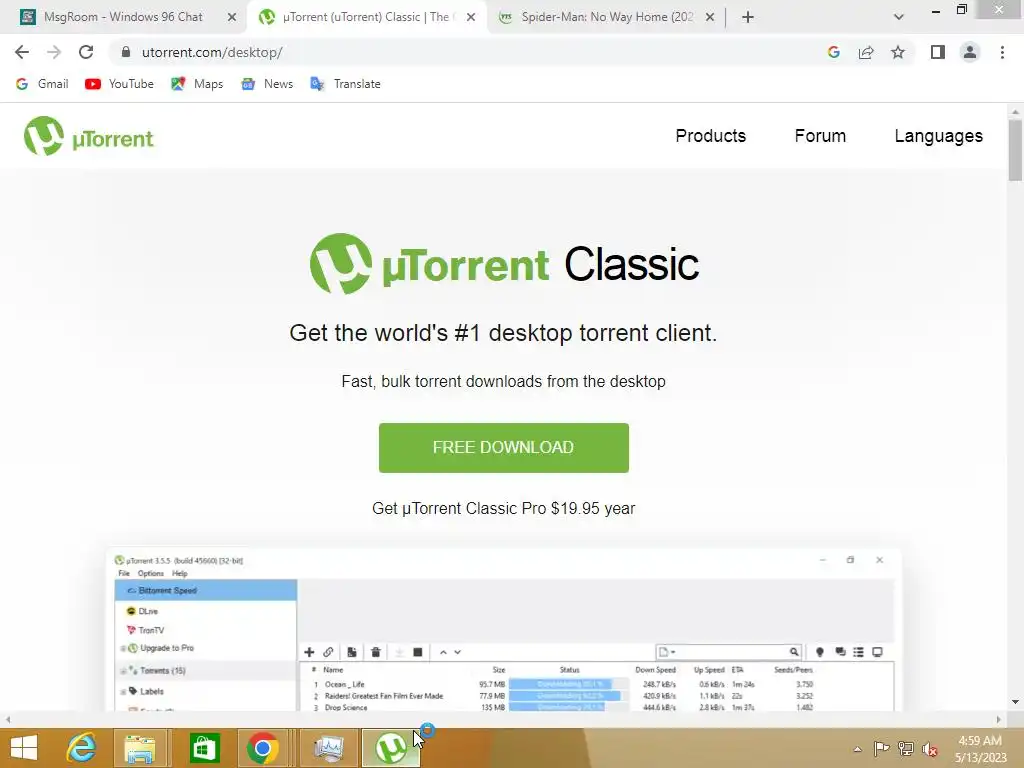Click the horizontal scroll right arrow
This screenshot has width=1024, height=768.
point(998,720)
